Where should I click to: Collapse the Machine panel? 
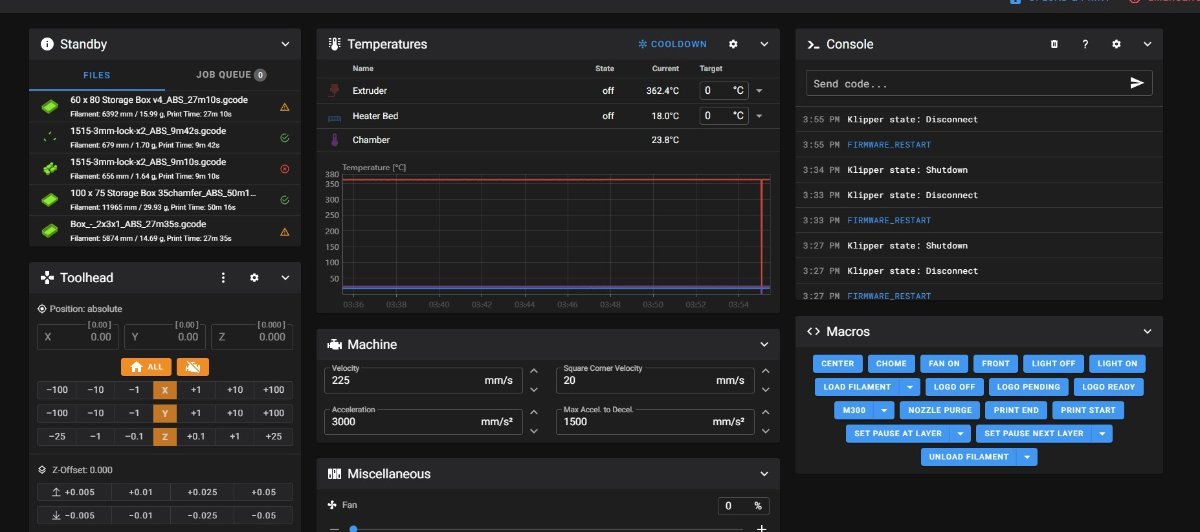(x=764, y=344)
